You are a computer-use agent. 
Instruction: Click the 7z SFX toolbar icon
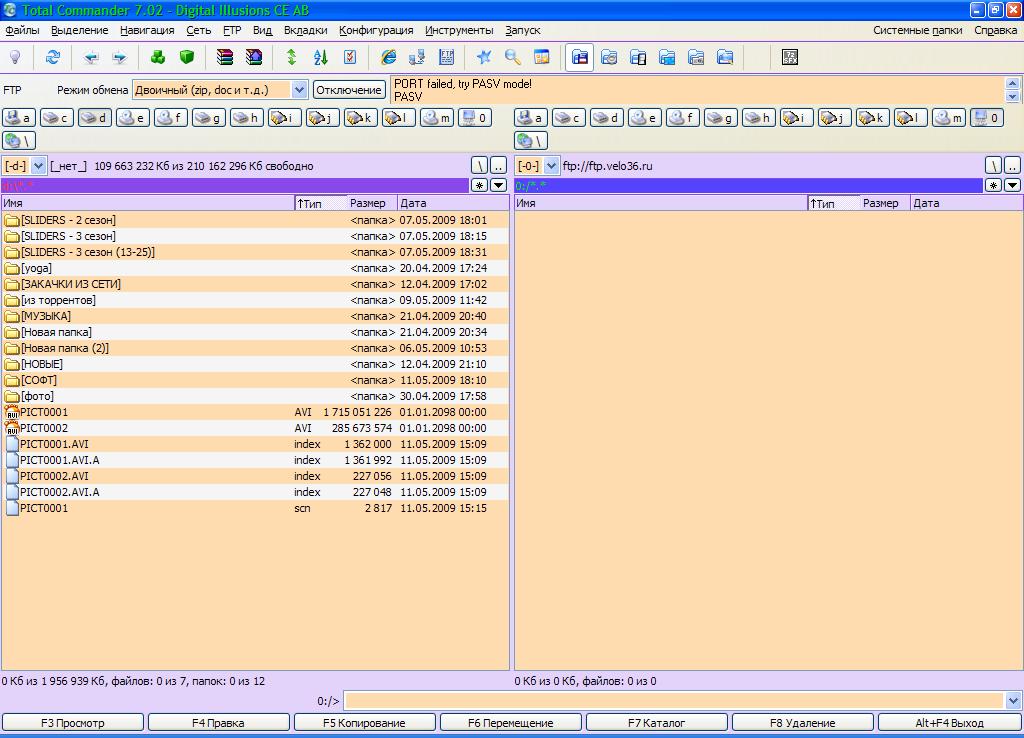[x=790, y=57]
